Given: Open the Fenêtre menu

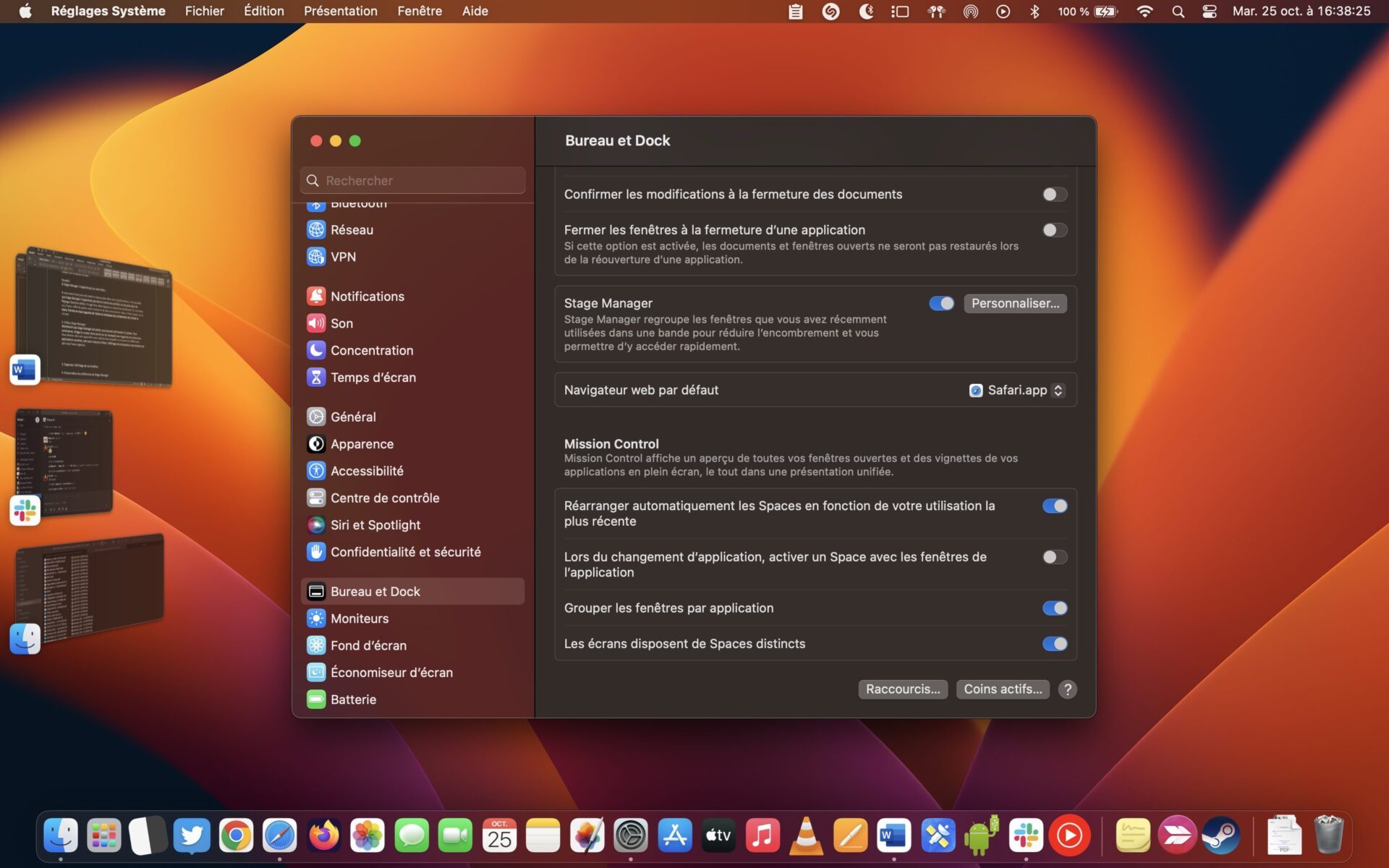Looking at the screenshot, I should pyautogui.click(x=420, y=11).
